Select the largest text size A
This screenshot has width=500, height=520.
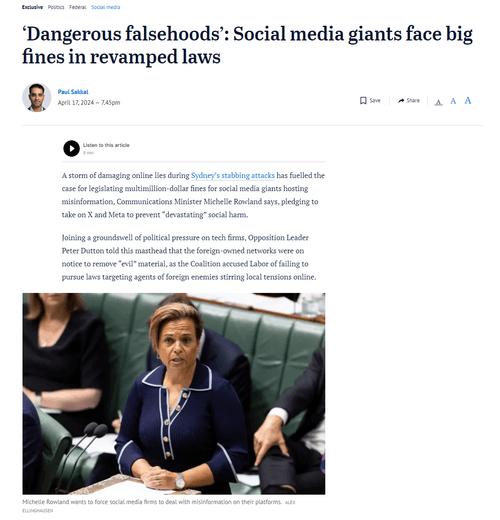click(x=468, y=100)
